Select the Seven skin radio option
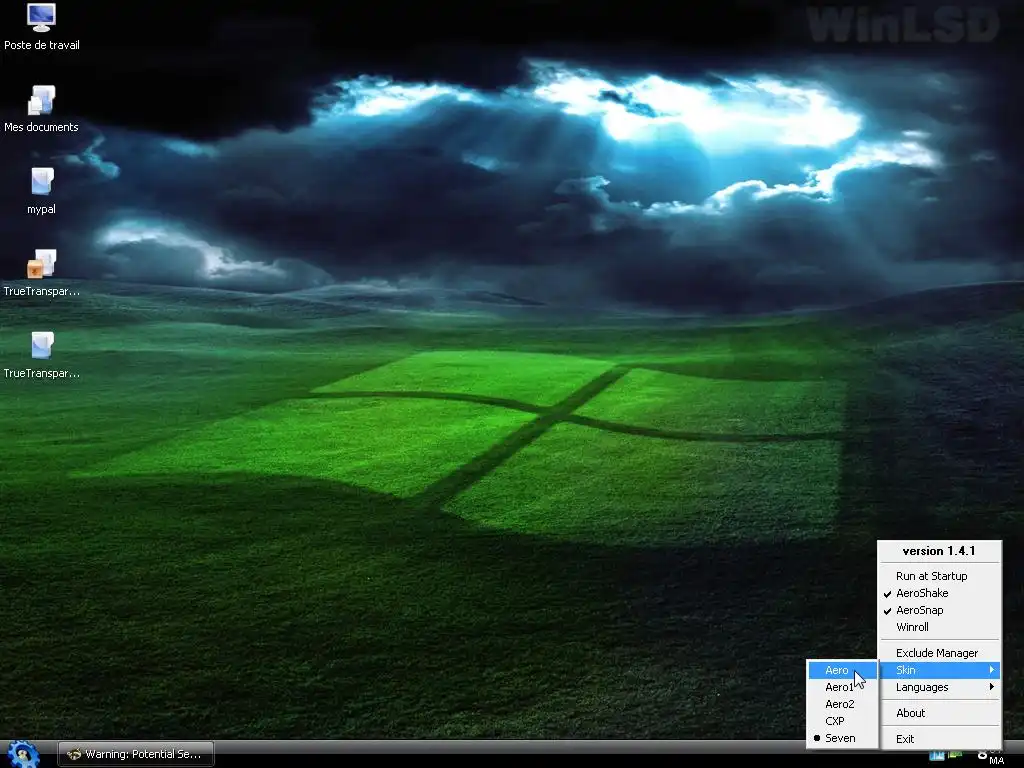The image size is (1024, 768). coord(842,738)
